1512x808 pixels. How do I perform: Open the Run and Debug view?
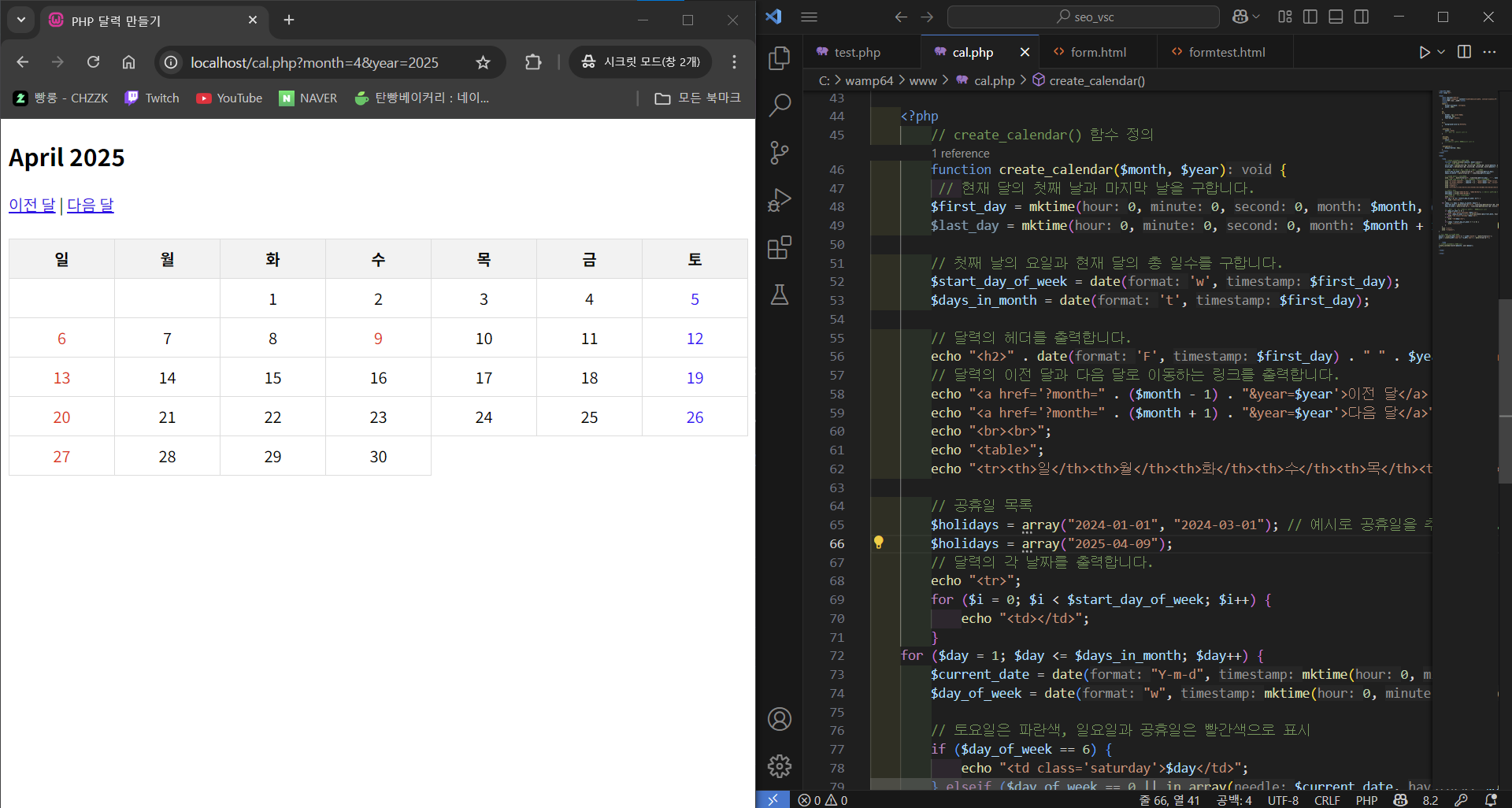pyautogui.click(x=779, y=200)
